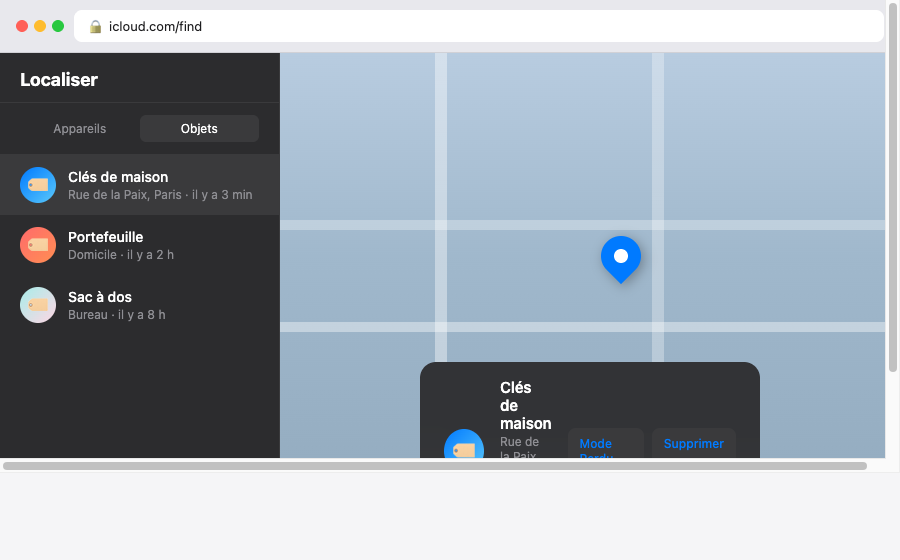Screen dimensions: 900x560
Task: Click the 'Bureau · il y a 8 h' text
Action: point(117,314)
